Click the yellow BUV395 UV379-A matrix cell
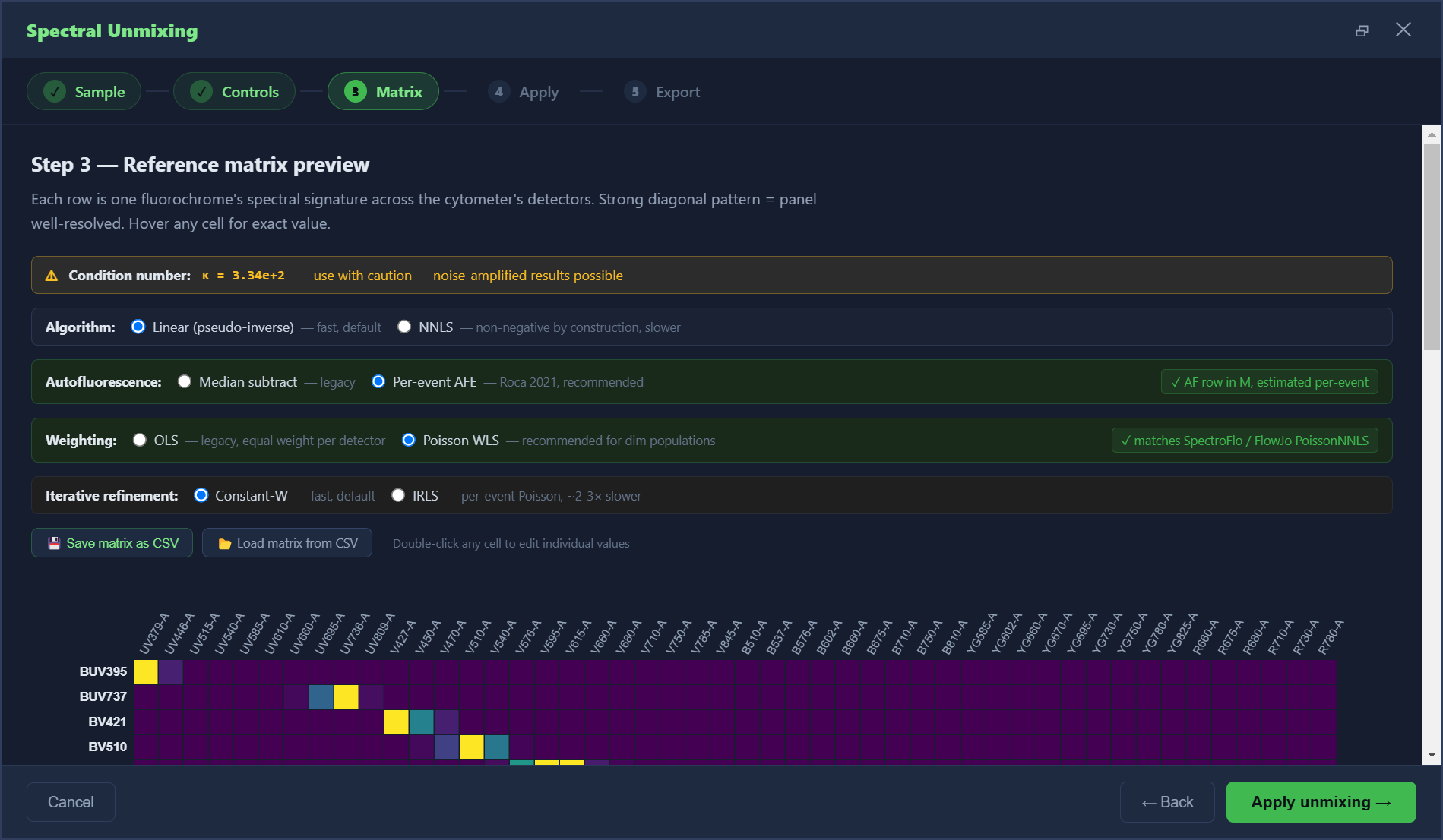Viewport: 1443px width, 840px height. (146, 672)
